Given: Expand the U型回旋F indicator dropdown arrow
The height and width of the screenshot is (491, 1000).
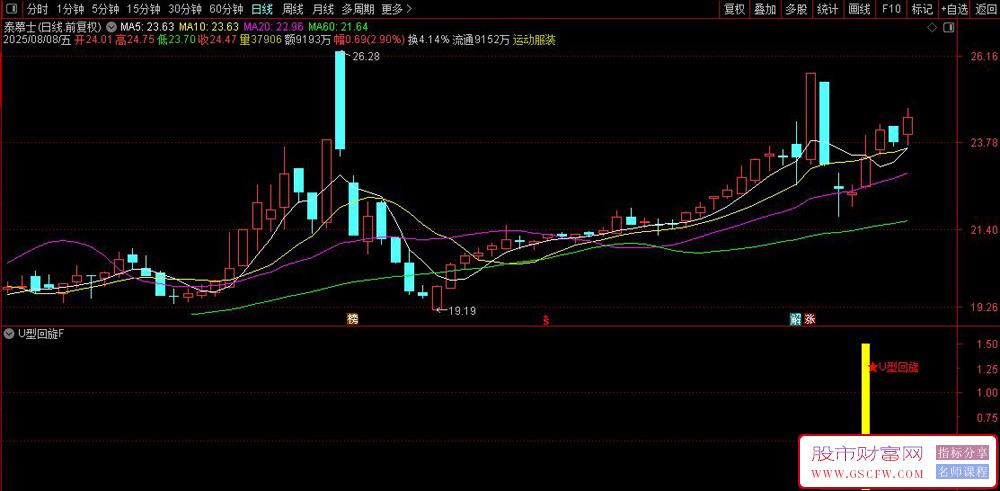Looking at the screenshot, I should (8, 334).
